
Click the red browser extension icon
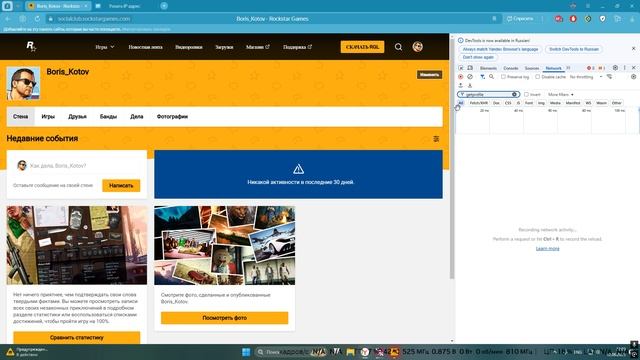(573, 19)
